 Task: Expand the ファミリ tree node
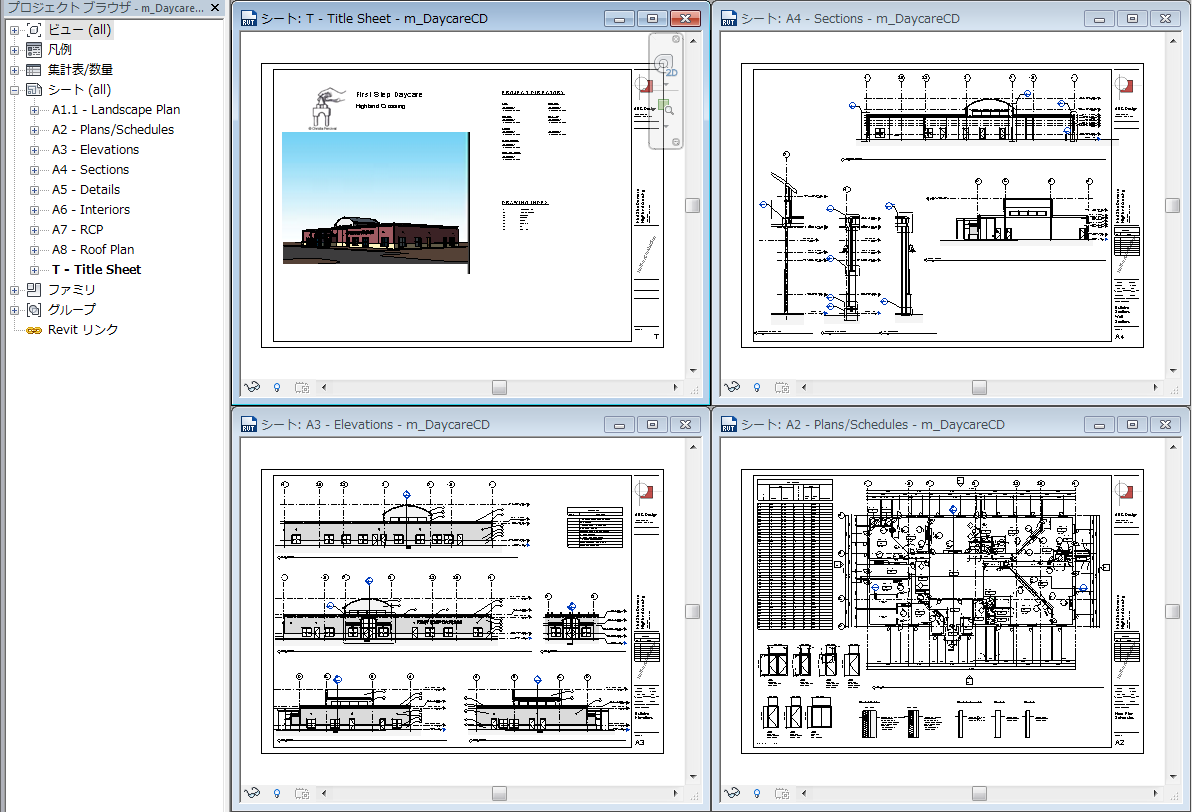pos(14,290)
